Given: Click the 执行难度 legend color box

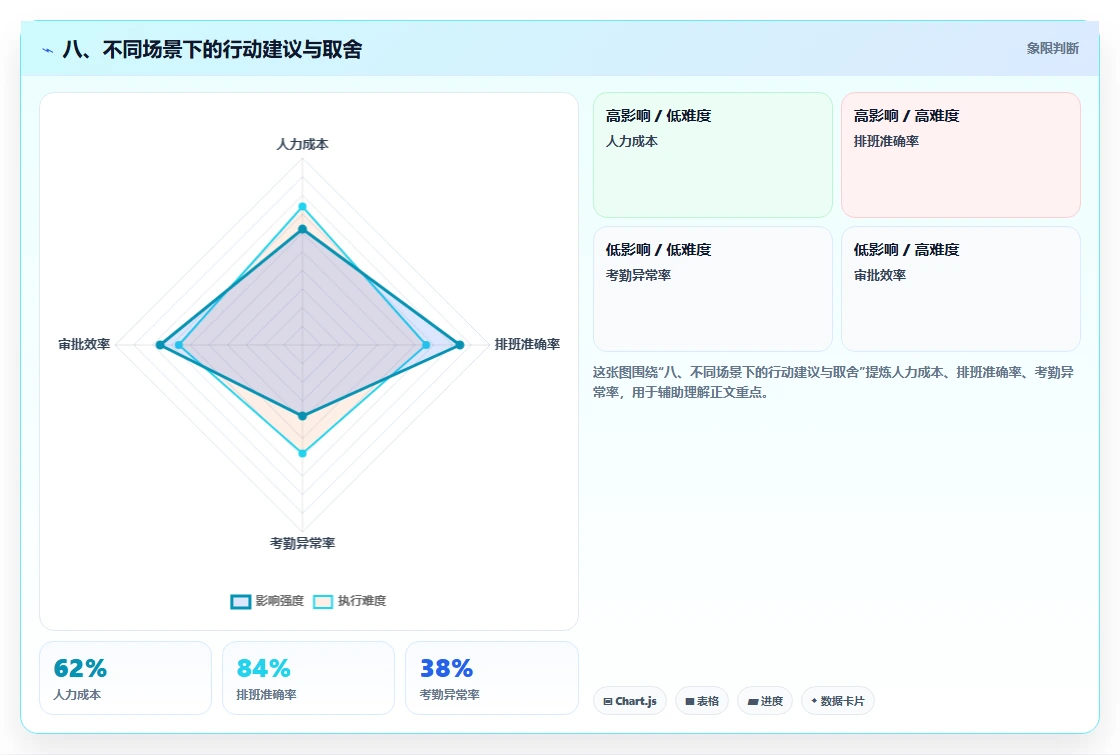Looking at the screenshot, I should tap(323, 601).
